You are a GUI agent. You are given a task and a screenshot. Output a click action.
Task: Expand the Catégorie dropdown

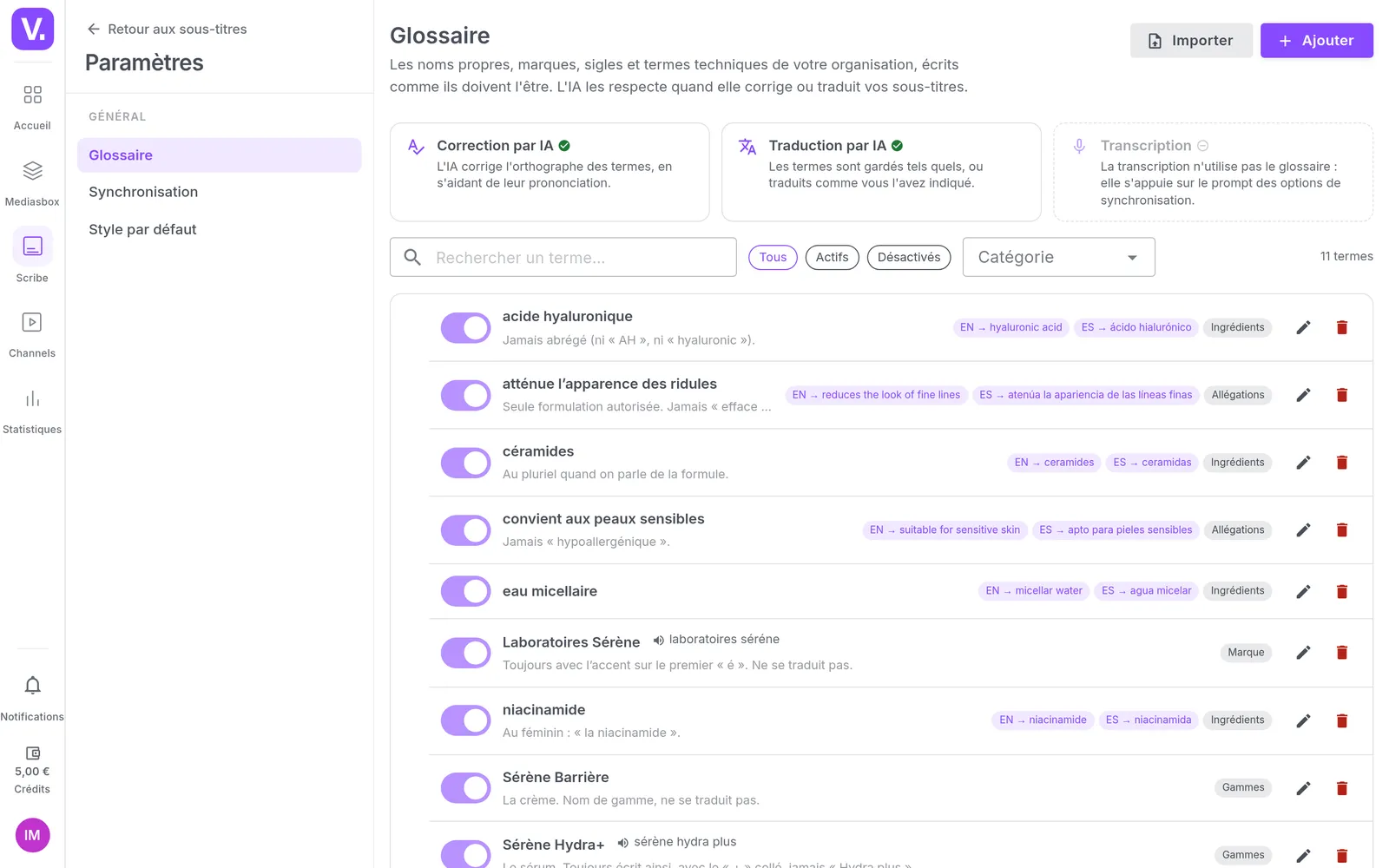pyautogui.click(x=1058, y=257)
